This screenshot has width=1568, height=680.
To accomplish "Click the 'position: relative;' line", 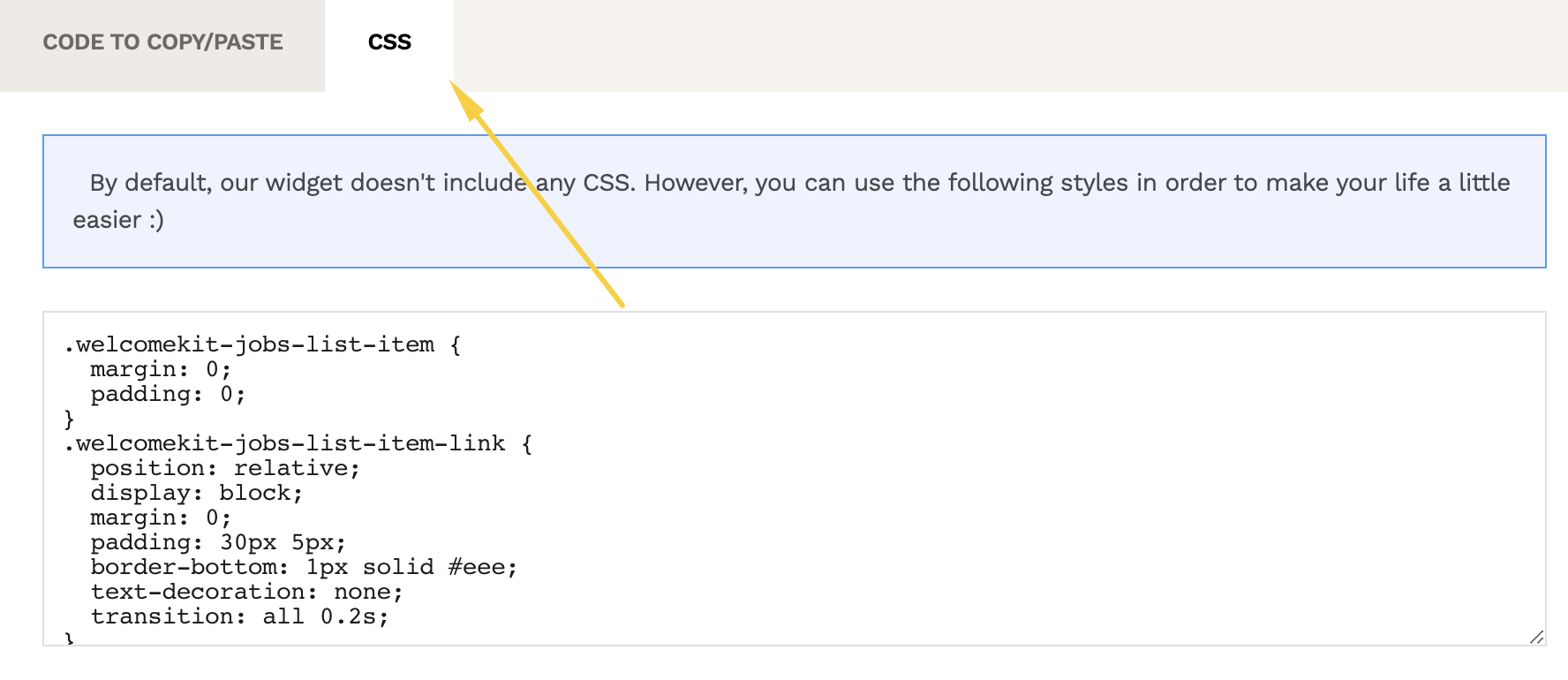I will tap(225, 468).
